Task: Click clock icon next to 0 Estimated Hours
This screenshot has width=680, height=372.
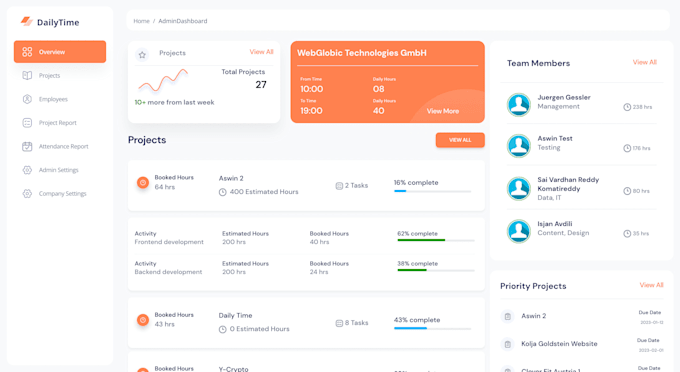Action: click(222, 330)
